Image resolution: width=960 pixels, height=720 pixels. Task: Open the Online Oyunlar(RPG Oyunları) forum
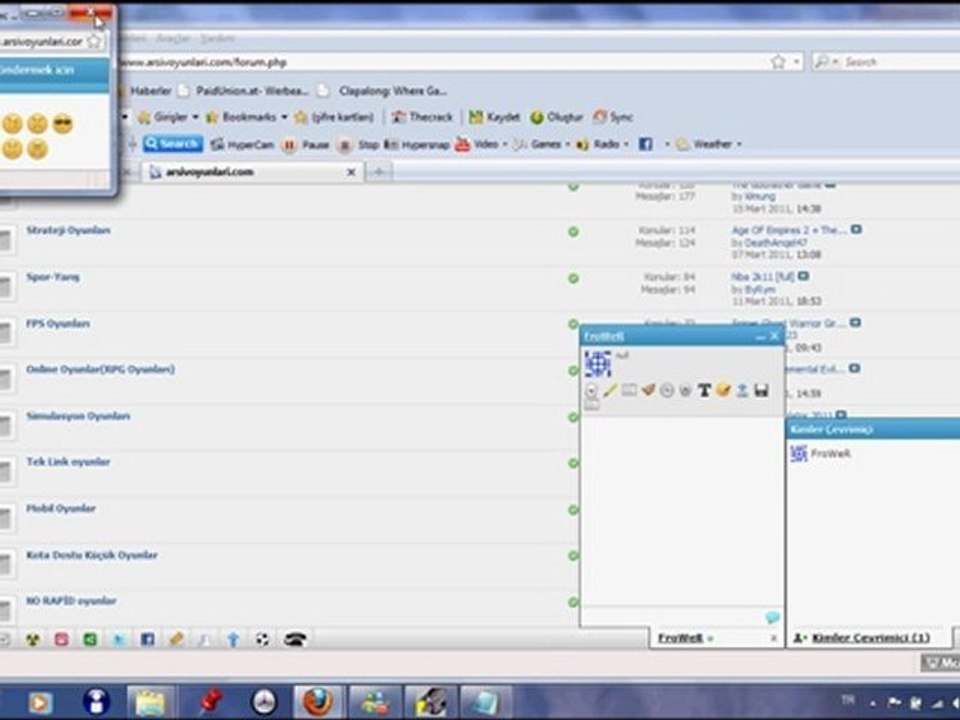[x=100, y=369]
